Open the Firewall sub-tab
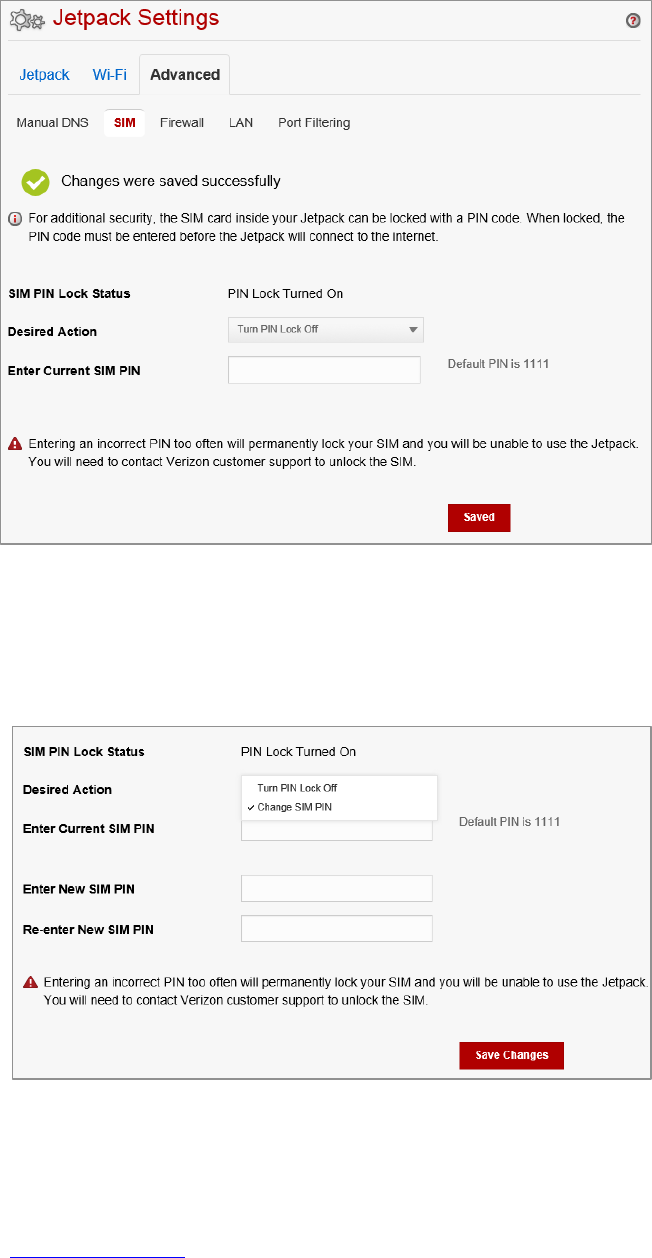The height and width of the screenshot is (1258, 652). pos(182,123)
